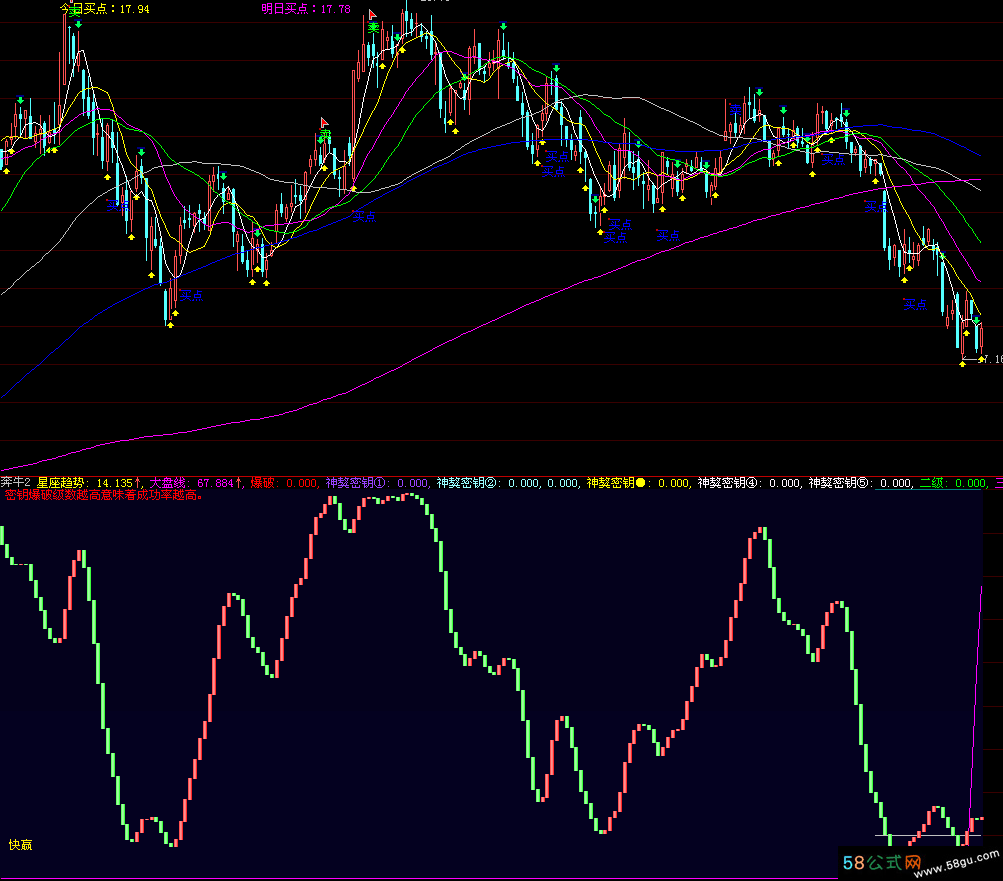Click the red flag above the green 卖 marker

325,122
